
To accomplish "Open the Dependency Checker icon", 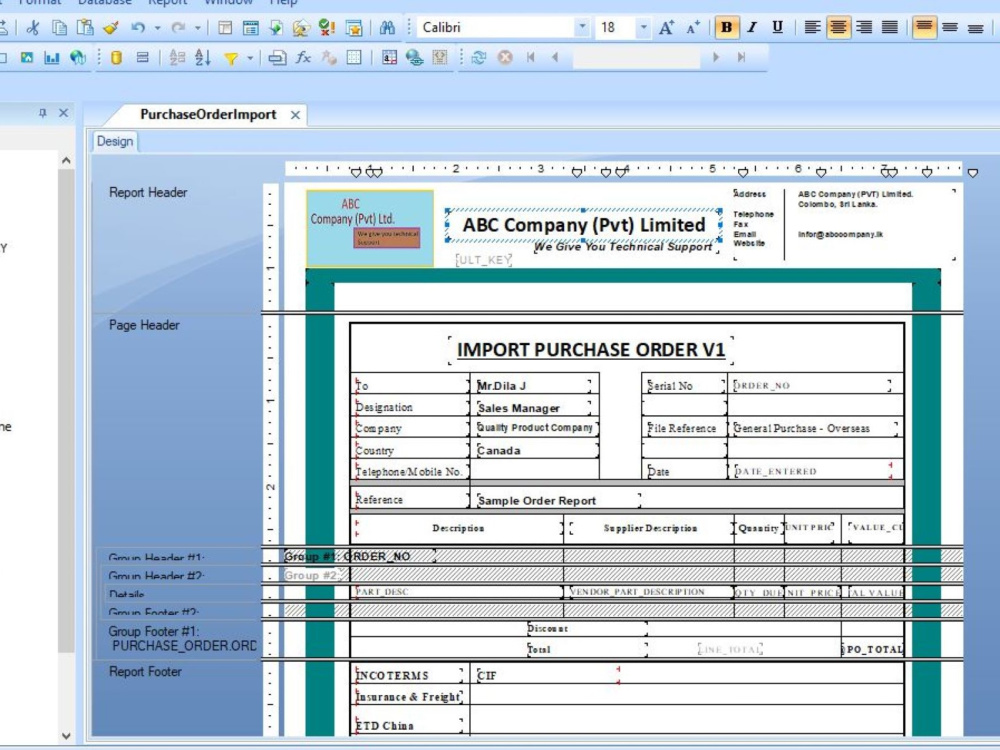I will click(327, 27).
